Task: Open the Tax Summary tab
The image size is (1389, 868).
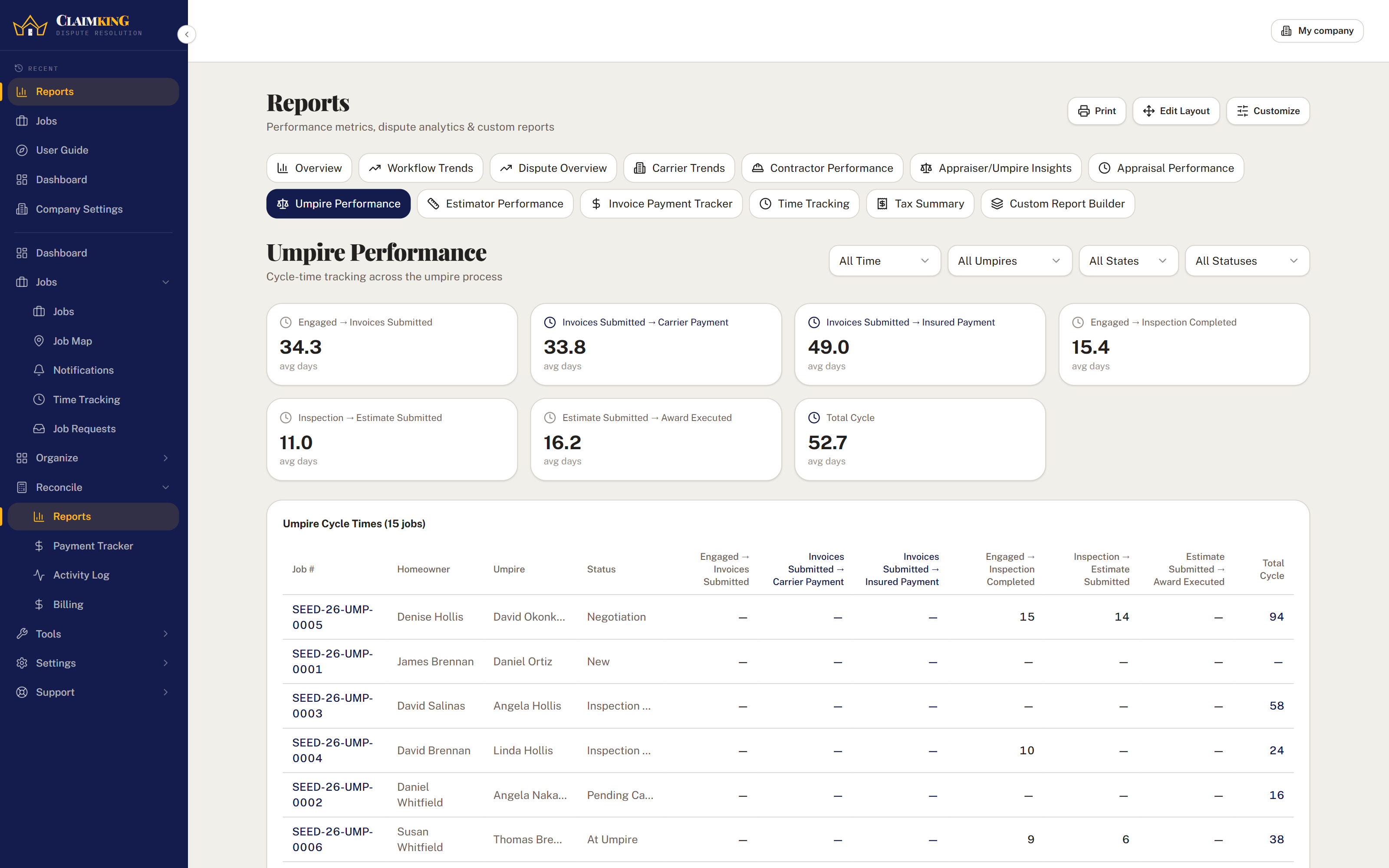Action: (920, 204)
